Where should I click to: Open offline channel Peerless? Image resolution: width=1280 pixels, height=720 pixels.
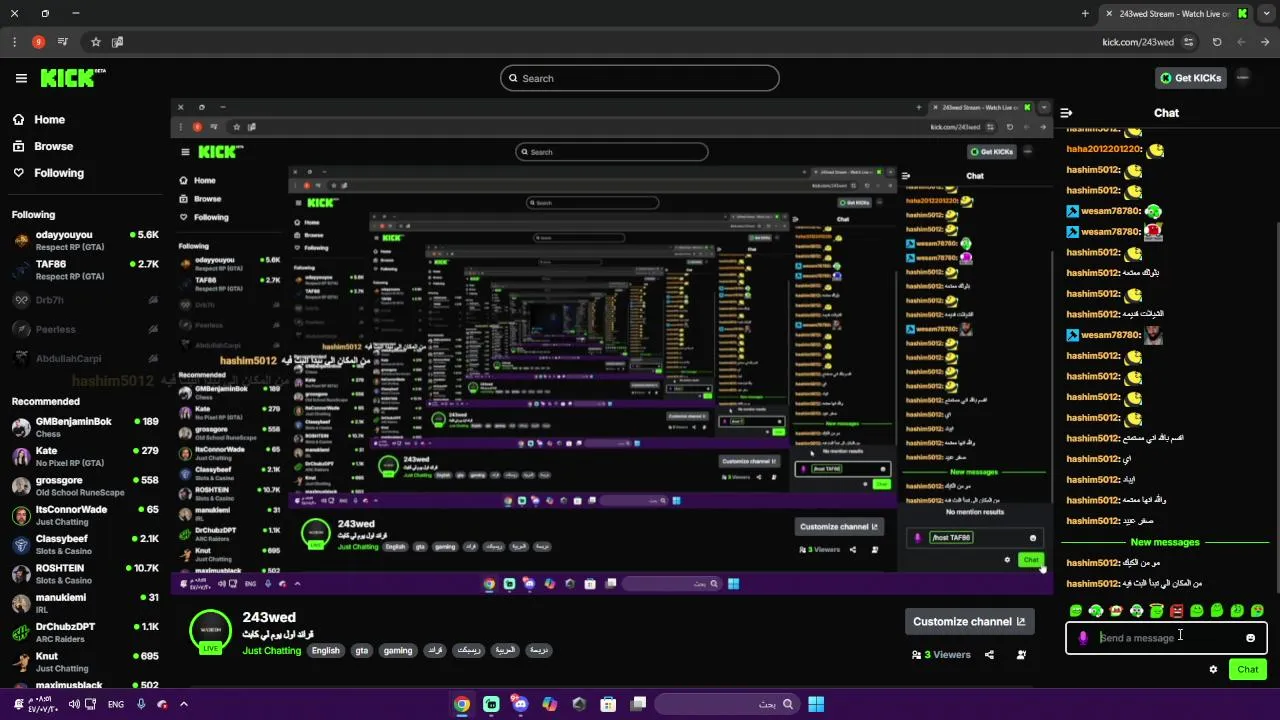click(85, 329)
